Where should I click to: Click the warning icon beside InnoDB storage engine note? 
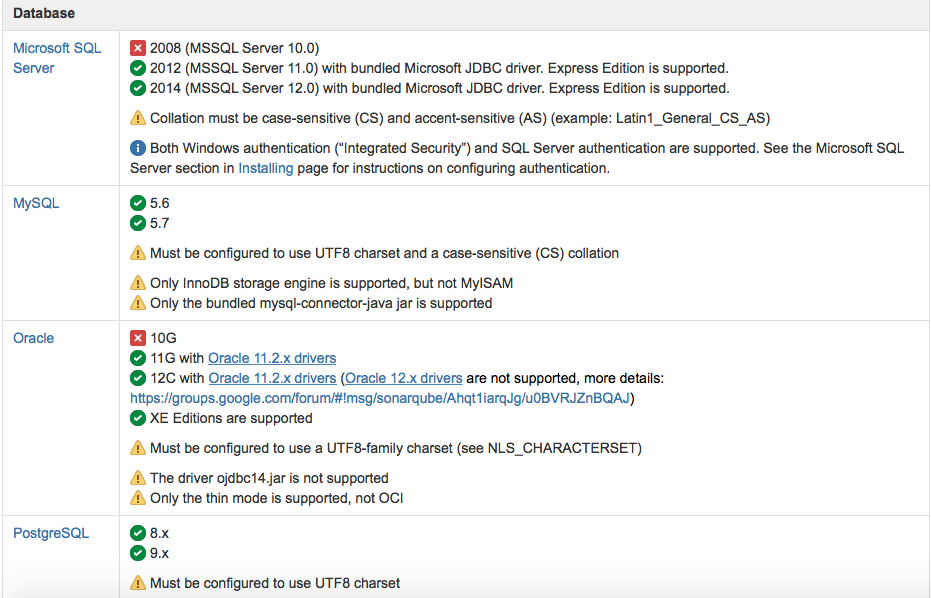(138, 283)
